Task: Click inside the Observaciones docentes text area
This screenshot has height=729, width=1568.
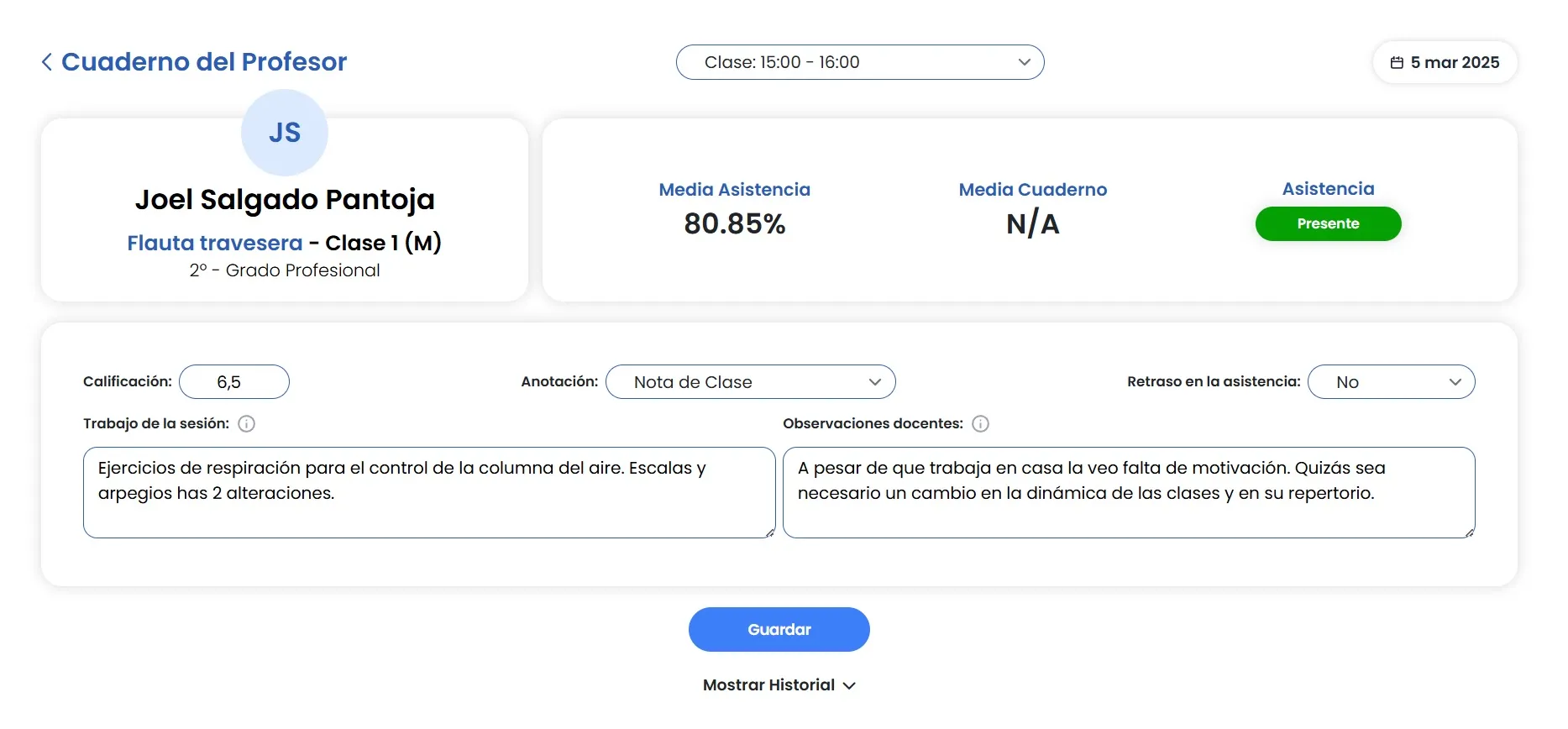Action: (1128, 493)
